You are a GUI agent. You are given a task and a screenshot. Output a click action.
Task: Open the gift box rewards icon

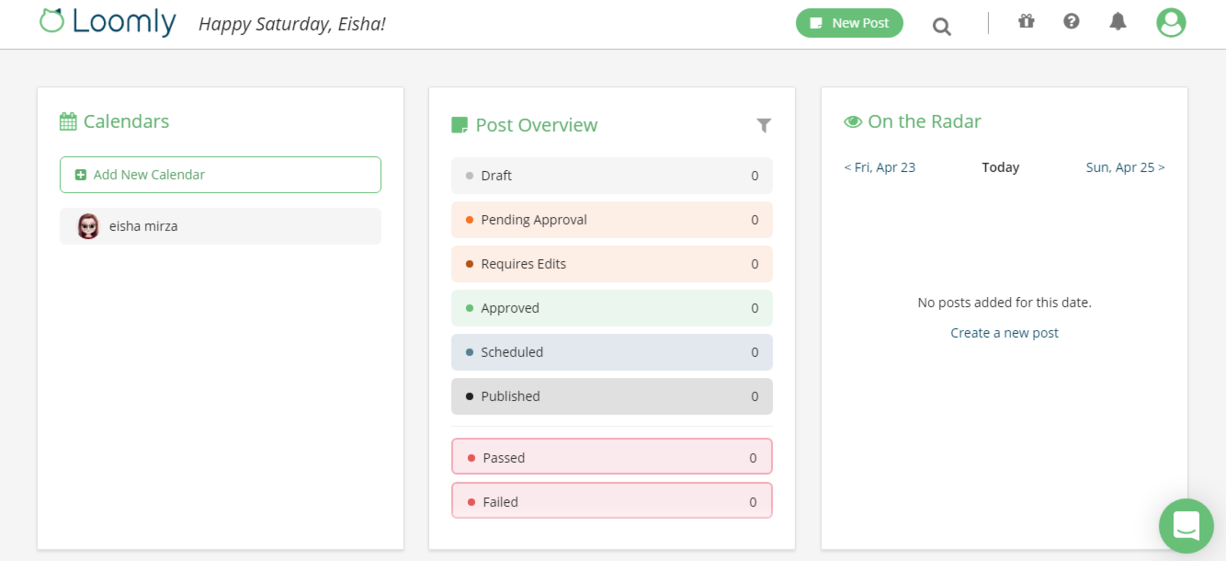[1026, 21]
